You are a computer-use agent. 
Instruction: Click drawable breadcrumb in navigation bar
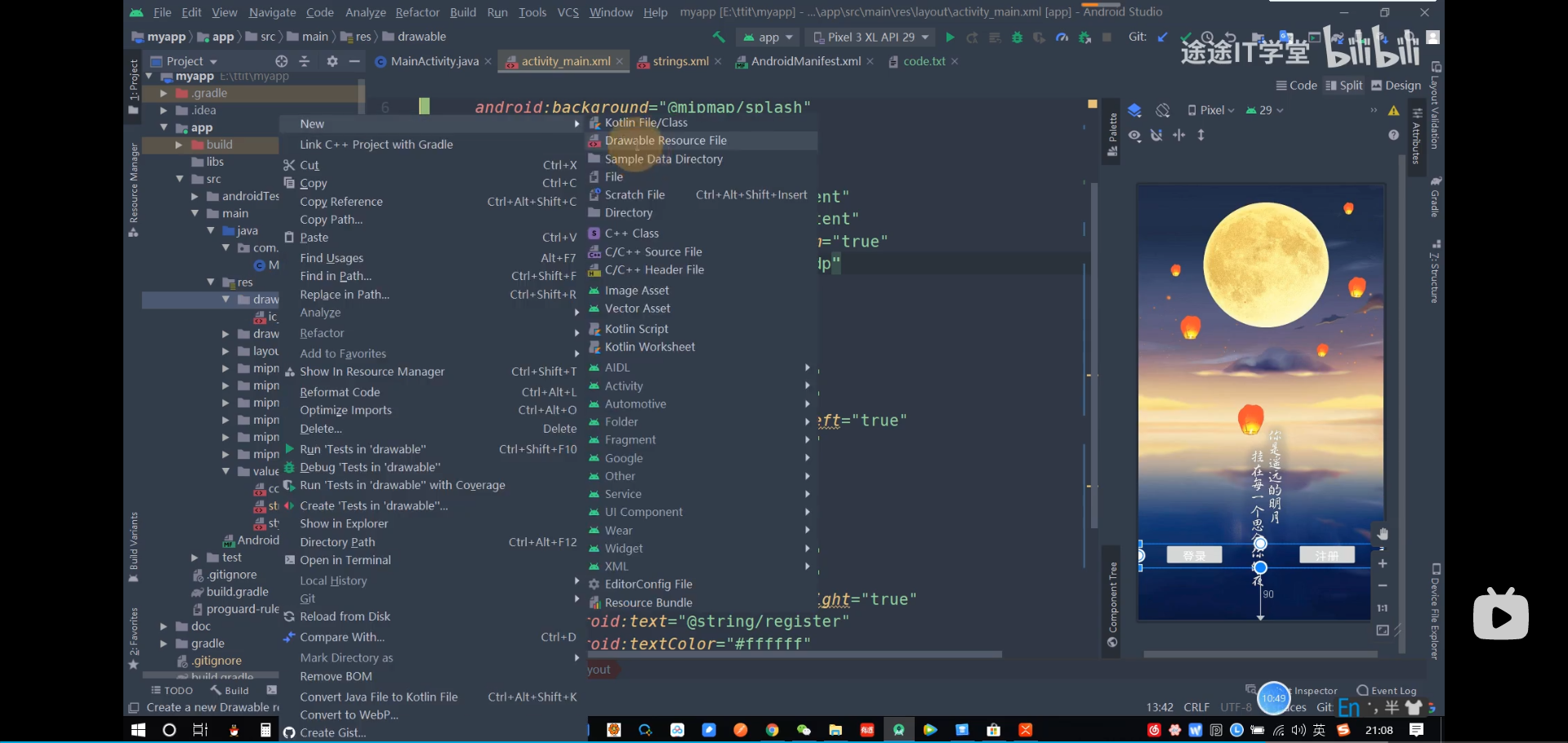pyautogui.click(x=414, y=37)
